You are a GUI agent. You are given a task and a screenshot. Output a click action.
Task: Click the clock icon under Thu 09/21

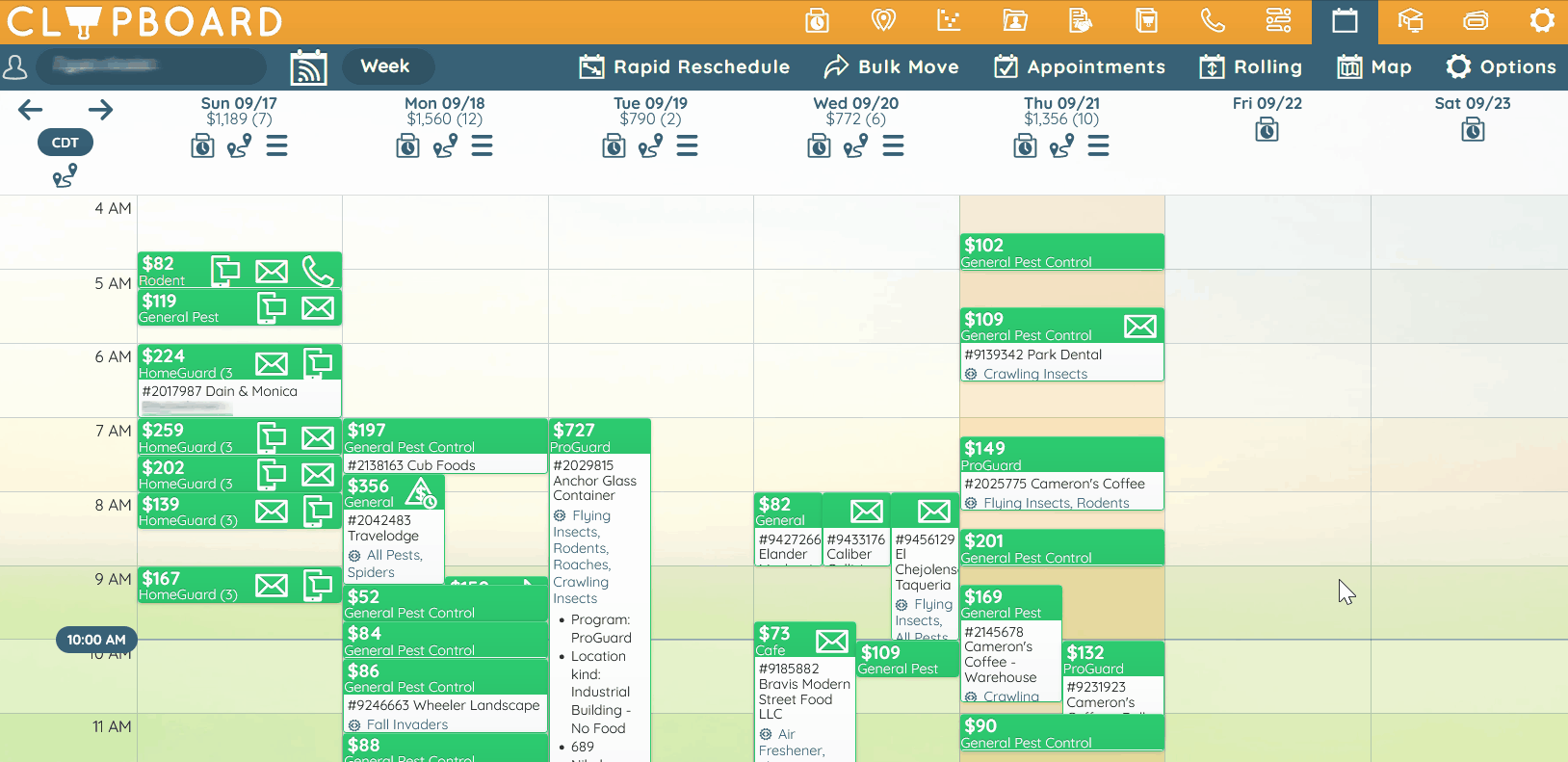coord(1025,145)
